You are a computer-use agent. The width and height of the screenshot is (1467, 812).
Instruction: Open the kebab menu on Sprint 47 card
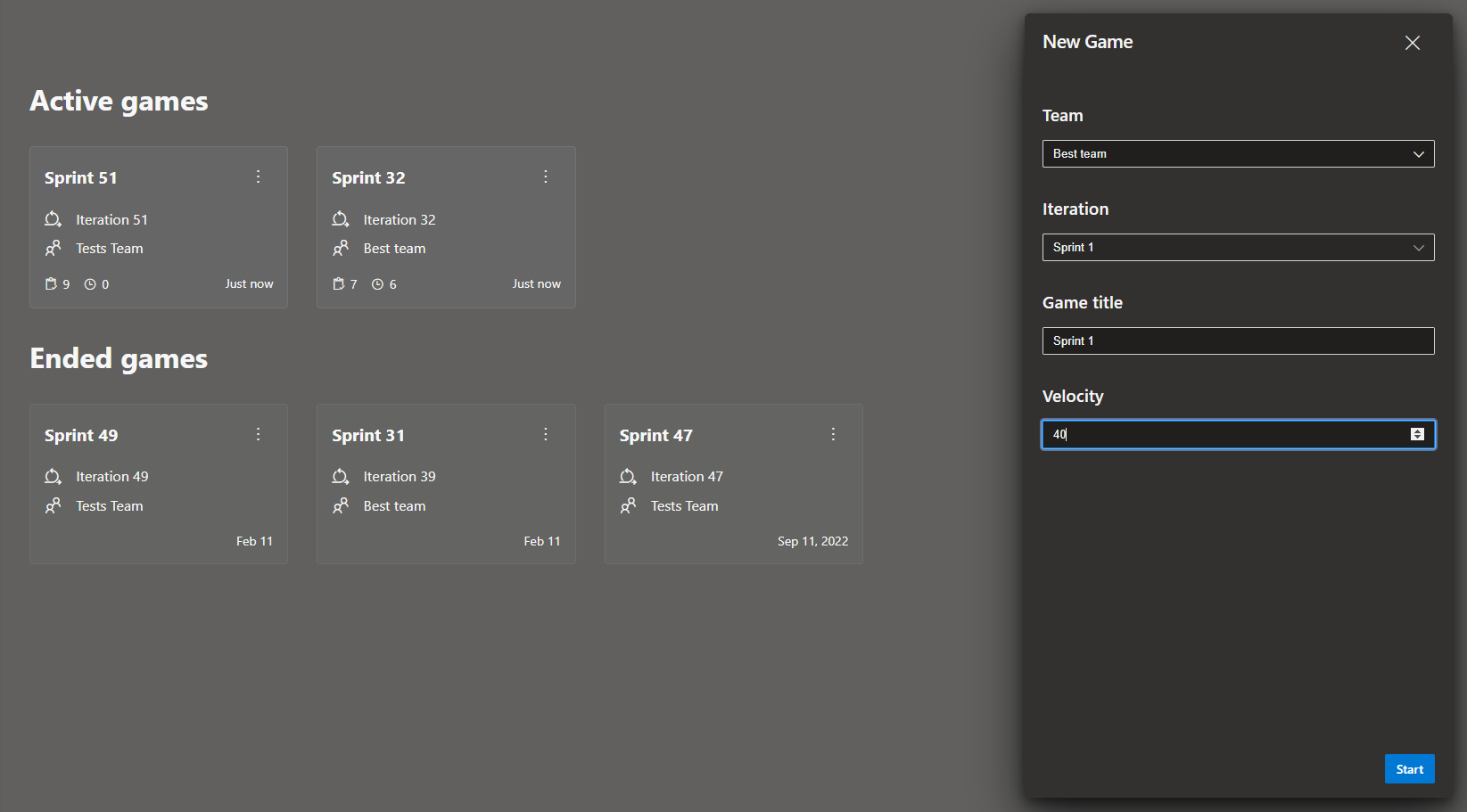click(833, 434)
